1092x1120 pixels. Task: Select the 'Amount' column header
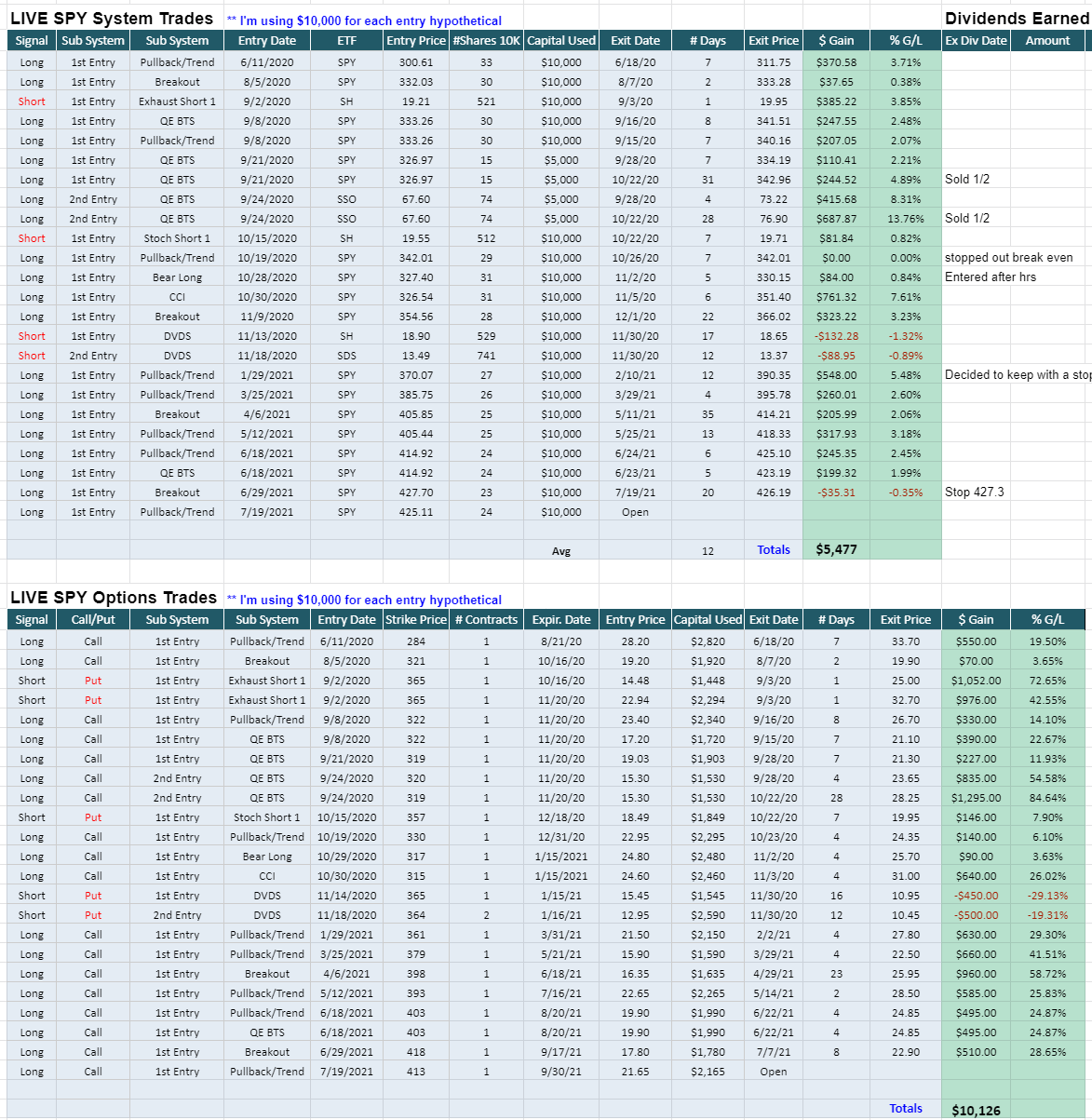pos(1047,40)
